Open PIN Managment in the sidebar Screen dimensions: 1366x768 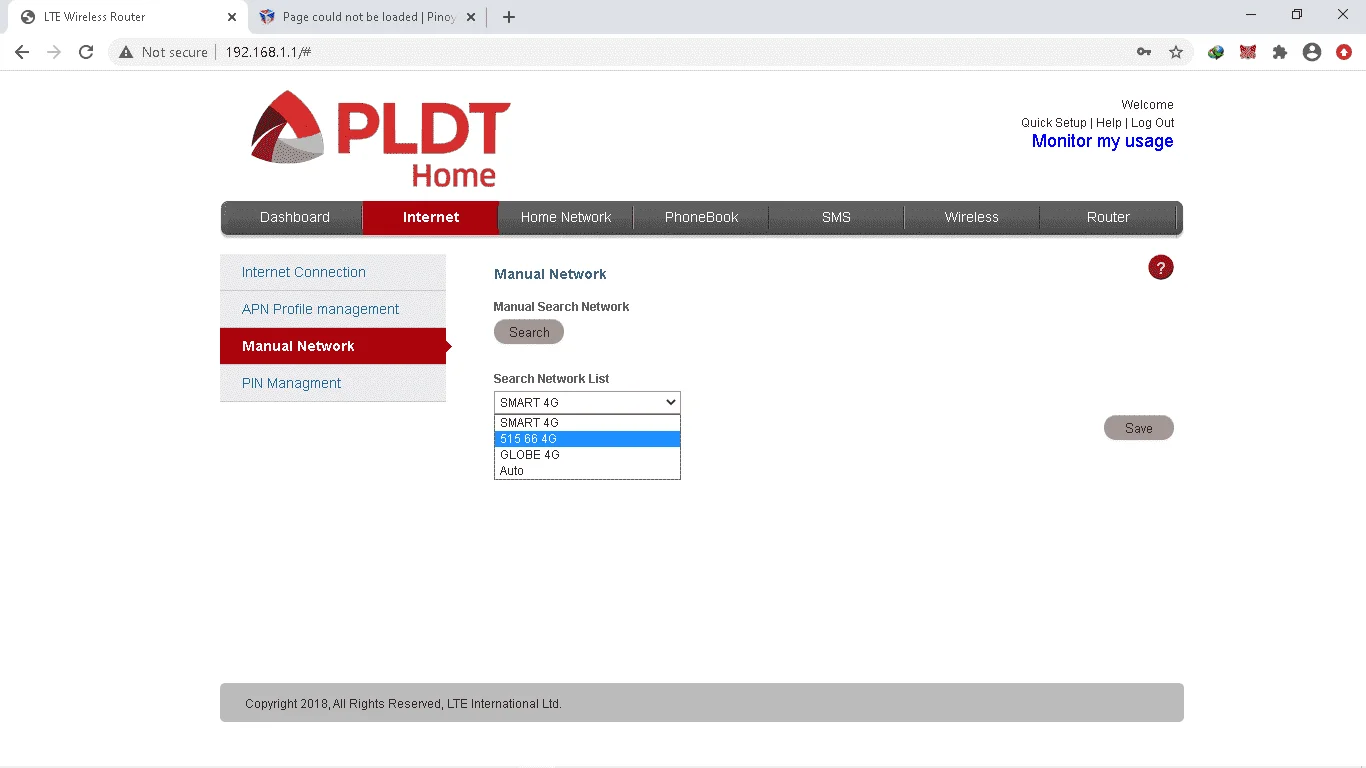pos(333,383)
